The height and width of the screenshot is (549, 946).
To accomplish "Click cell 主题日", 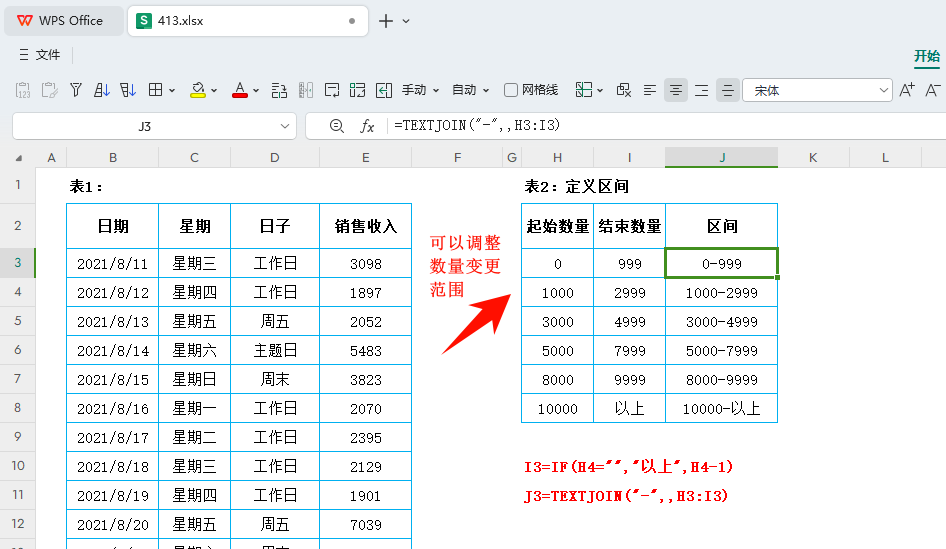I will tap(275, 351).
